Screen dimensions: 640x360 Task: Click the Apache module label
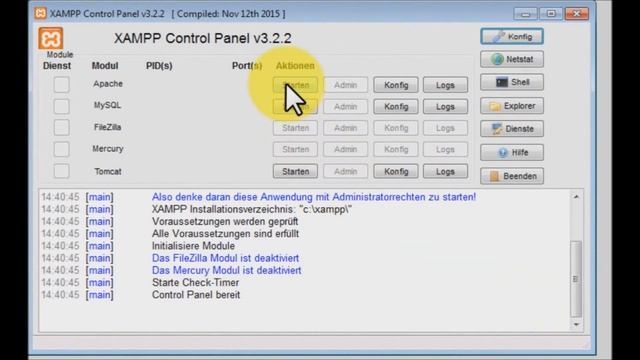108,84
